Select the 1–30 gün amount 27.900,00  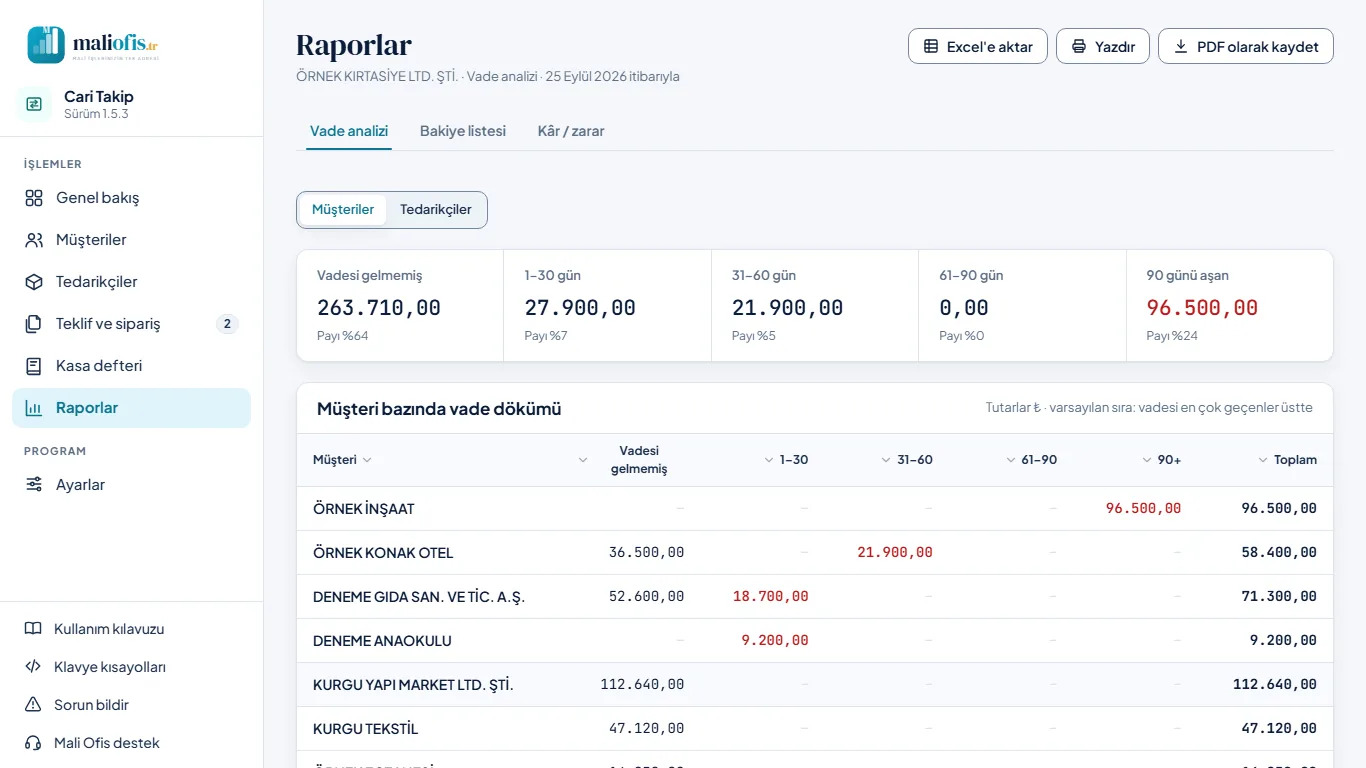pyautogui.click(x=580, y=308)
